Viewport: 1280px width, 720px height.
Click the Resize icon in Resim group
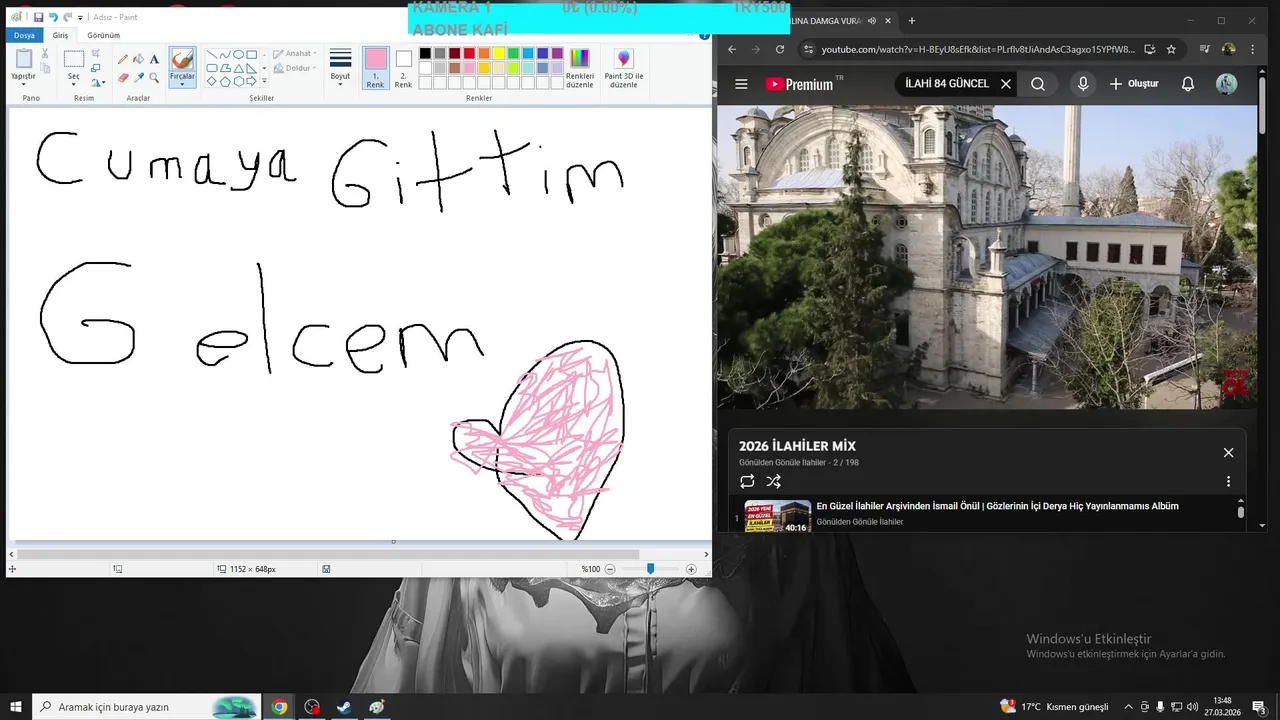(x=96, y=68)
